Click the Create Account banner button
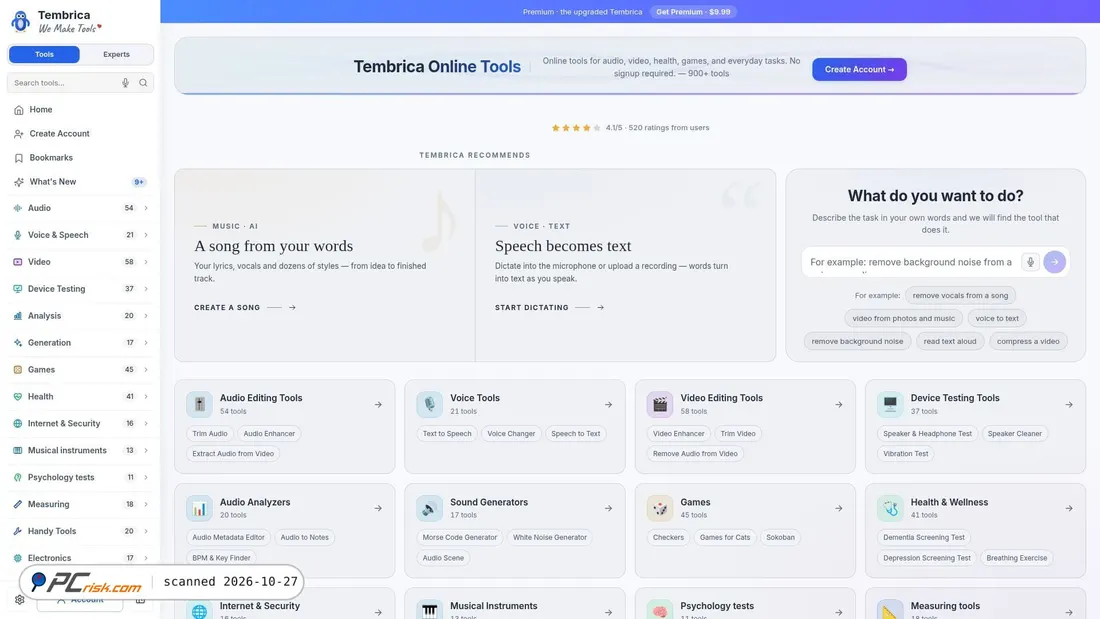1100x619 pixels. [x=859, y=69]
